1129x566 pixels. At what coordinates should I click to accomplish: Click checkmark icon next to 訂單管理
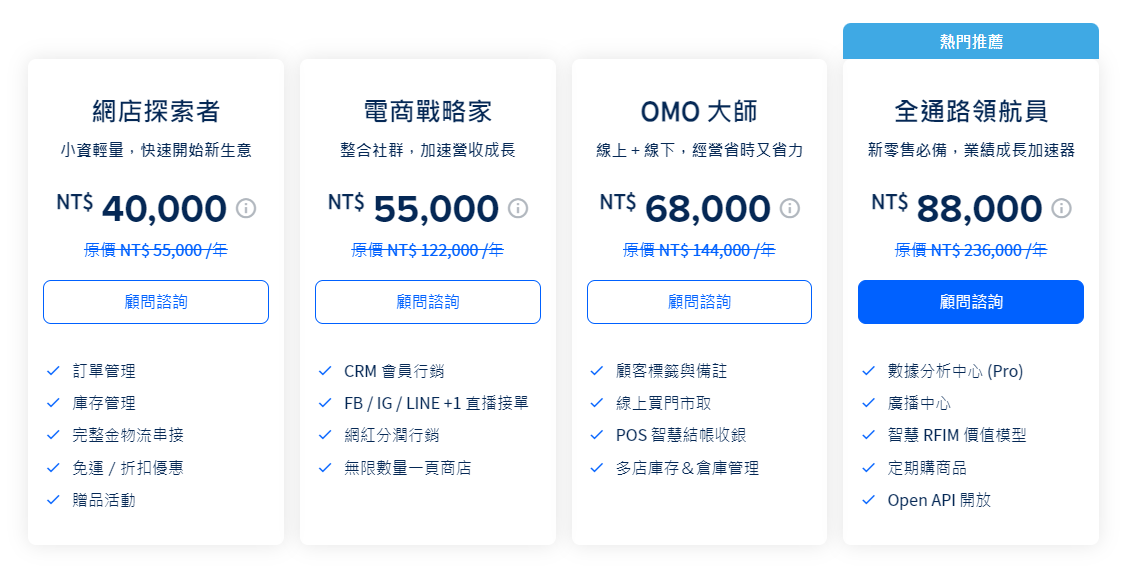click(53, 371)
